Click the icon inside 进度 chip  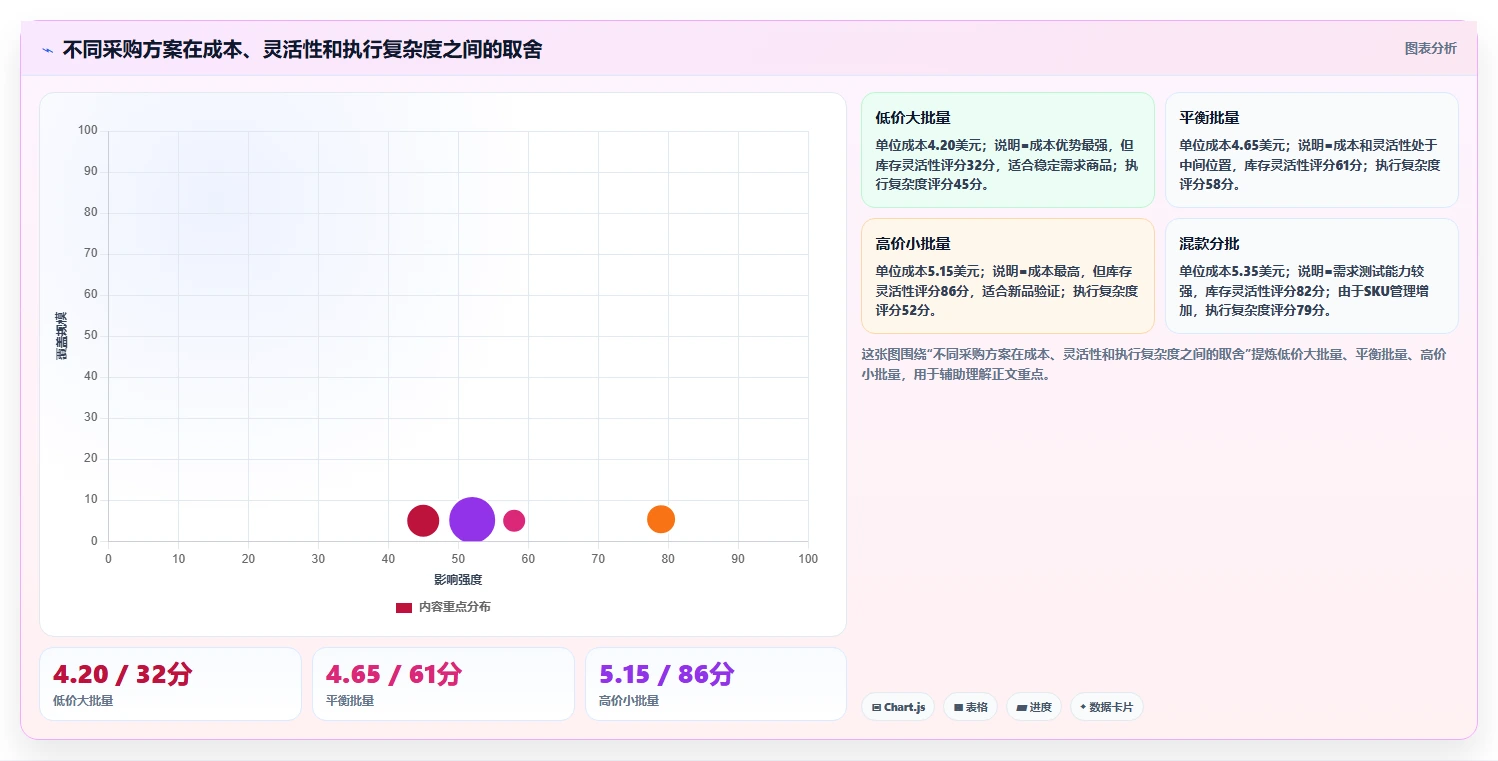1021,707
